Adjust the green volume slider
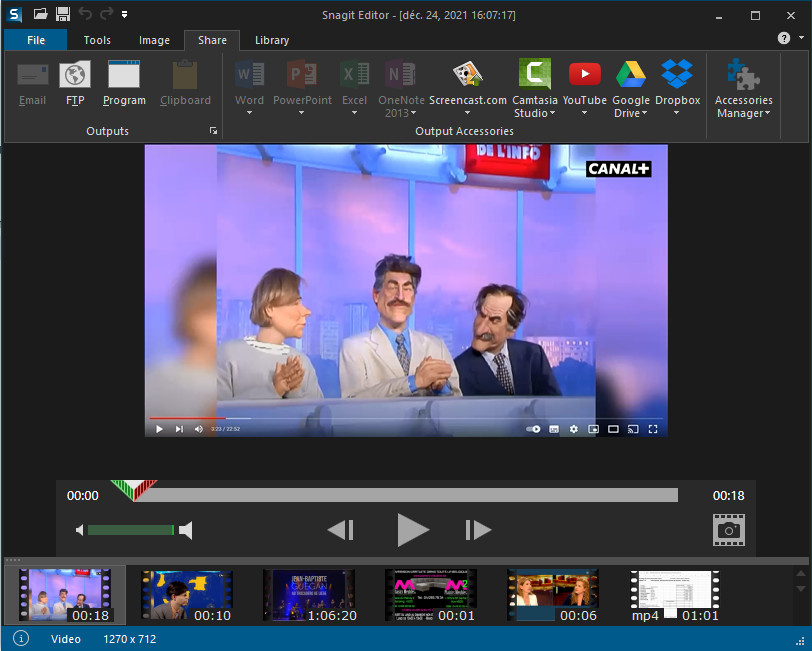Image resolution: width=812 pixels, height=651 pixels. pyautogui.click(x=130, y=530)
